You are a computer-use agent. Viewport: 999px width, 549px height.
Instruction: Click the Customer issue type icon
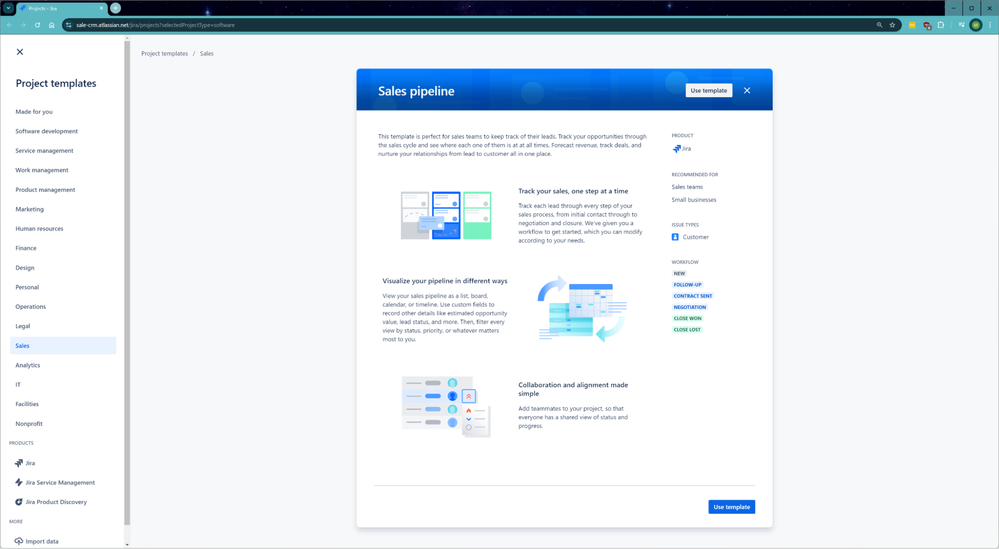click(675, 237)
